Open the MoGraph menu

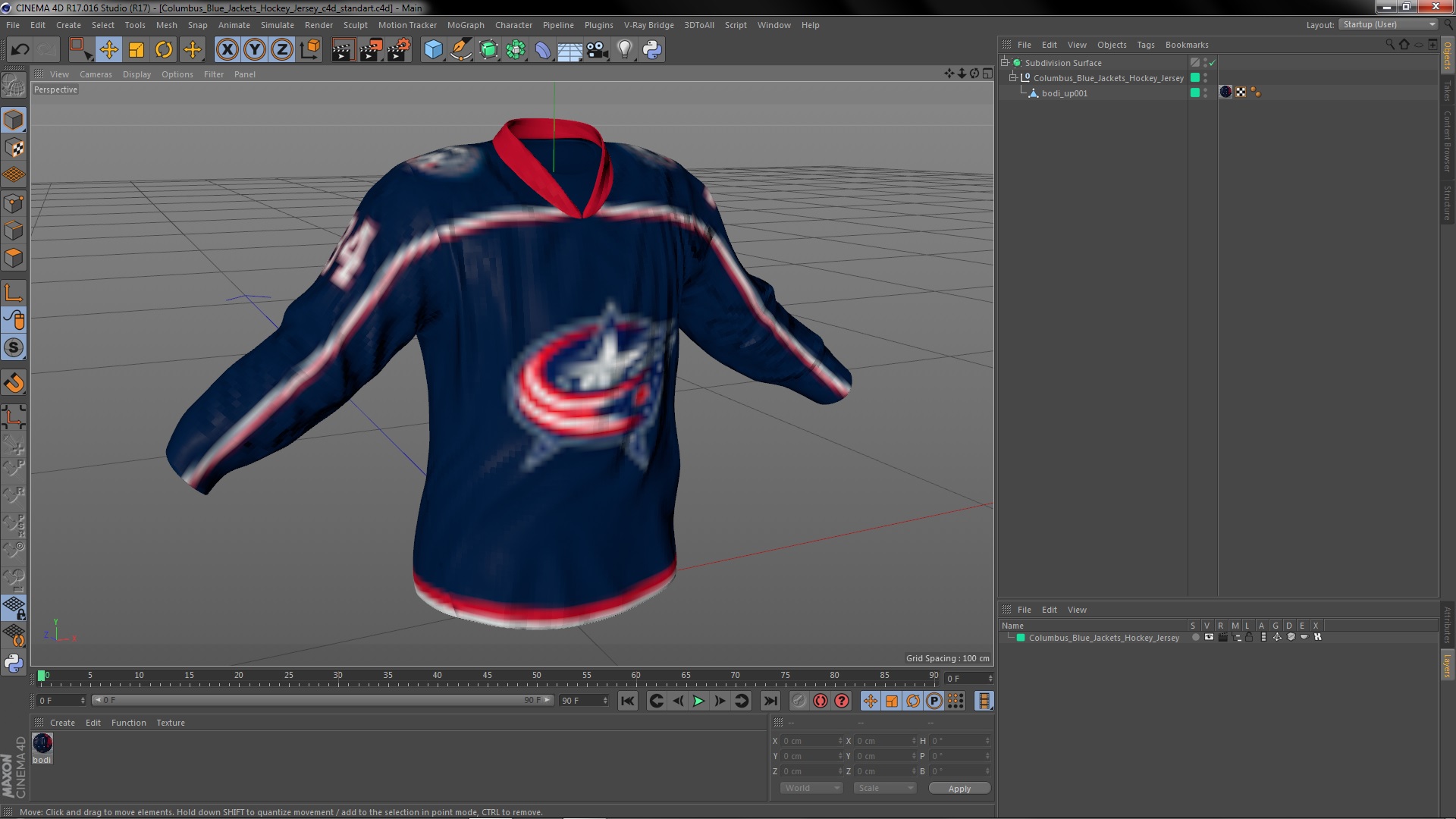(466, 25)
